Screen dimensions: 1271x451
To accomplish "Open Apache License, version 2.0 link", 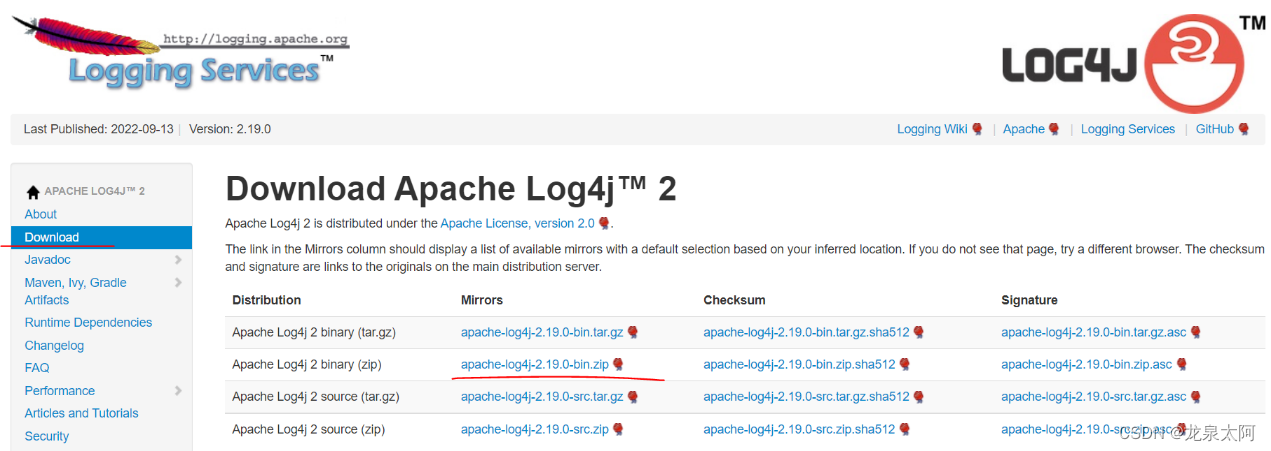I will pos(518,223).
